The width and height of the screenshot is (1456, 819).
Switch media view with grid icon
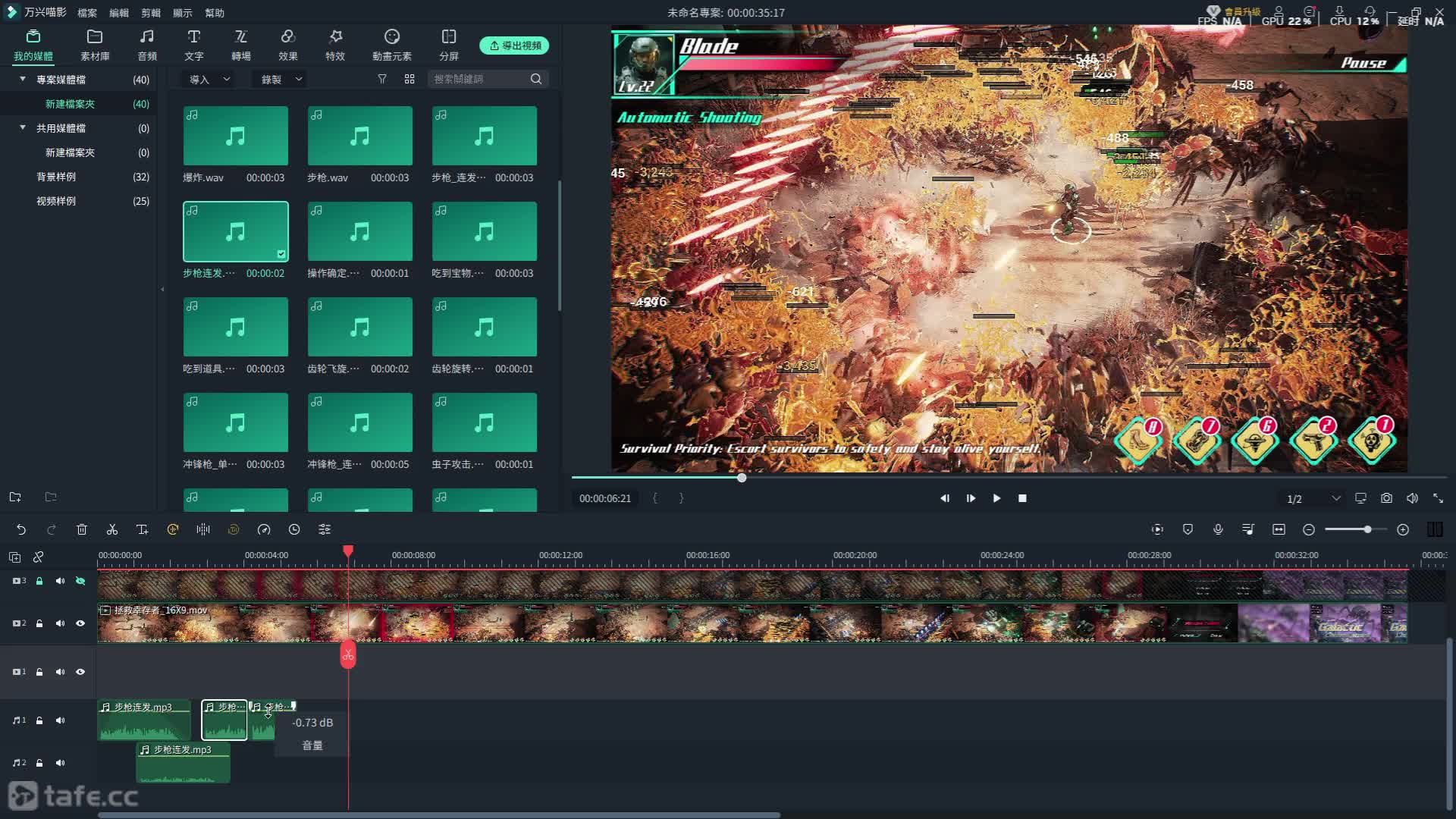tap(409, 79)
